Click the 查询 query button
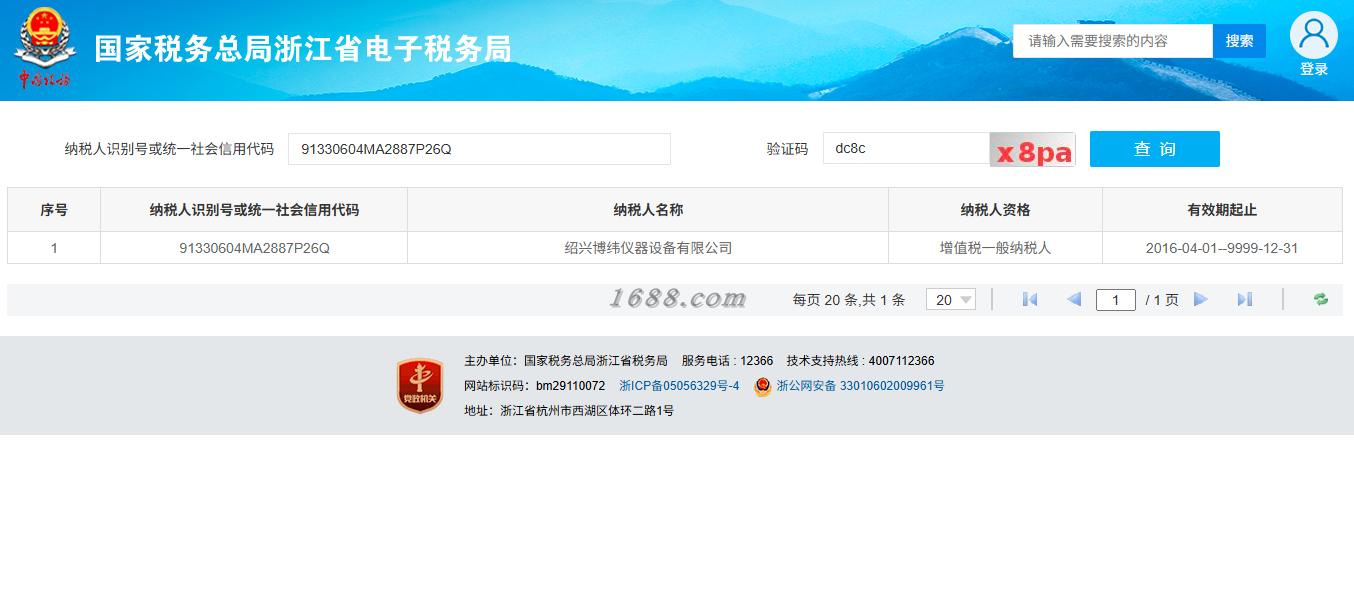 pos(1155,149)
